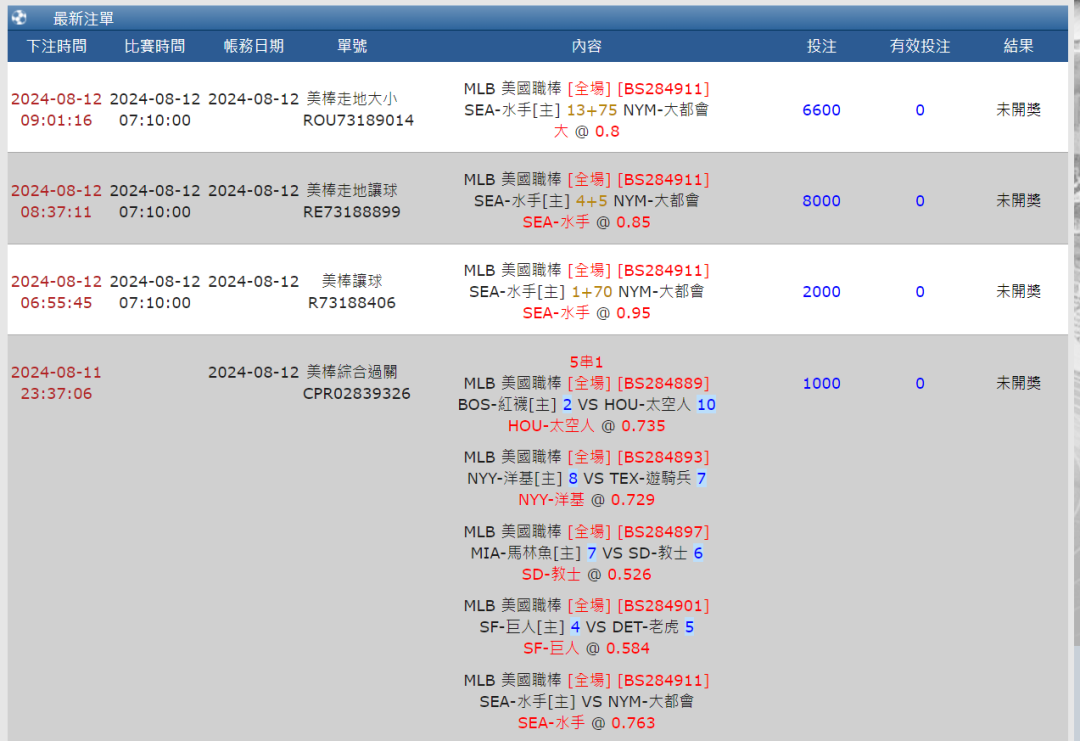
Task: Click the [BS284901] game code
Action: click(663, 606)
